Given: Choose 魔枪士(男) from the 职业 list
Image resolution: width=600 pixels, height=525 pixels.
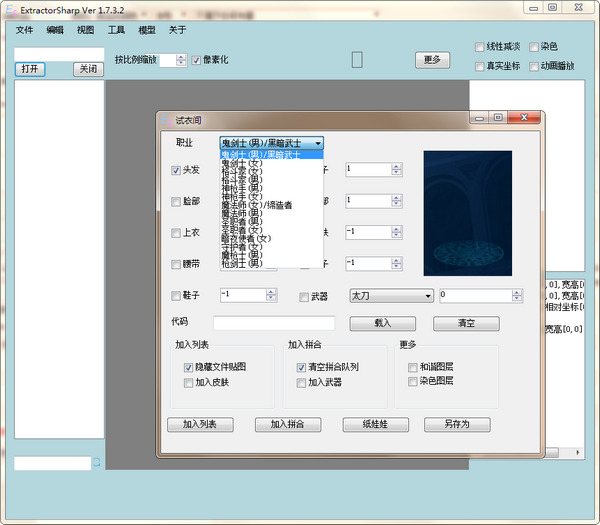Looking at the screenshot, I should 272,255.
